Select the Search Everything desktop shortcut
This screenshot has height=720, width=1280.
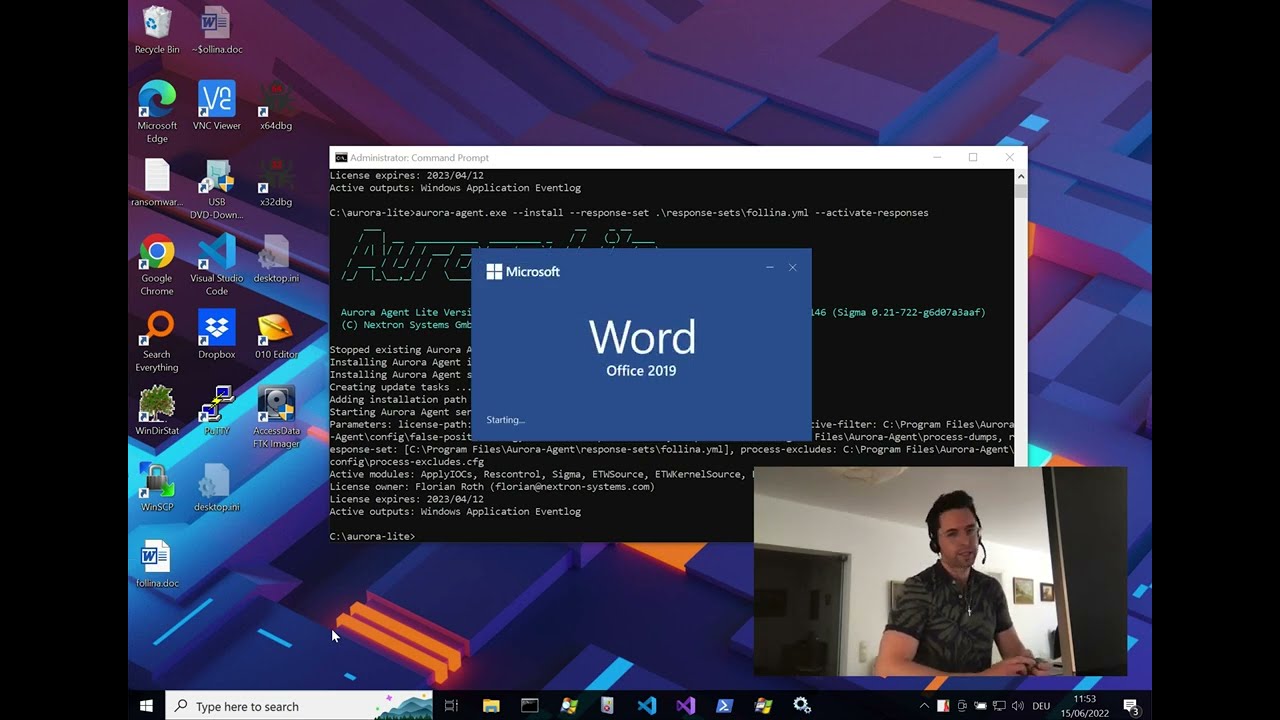click(x=157, y=341)
